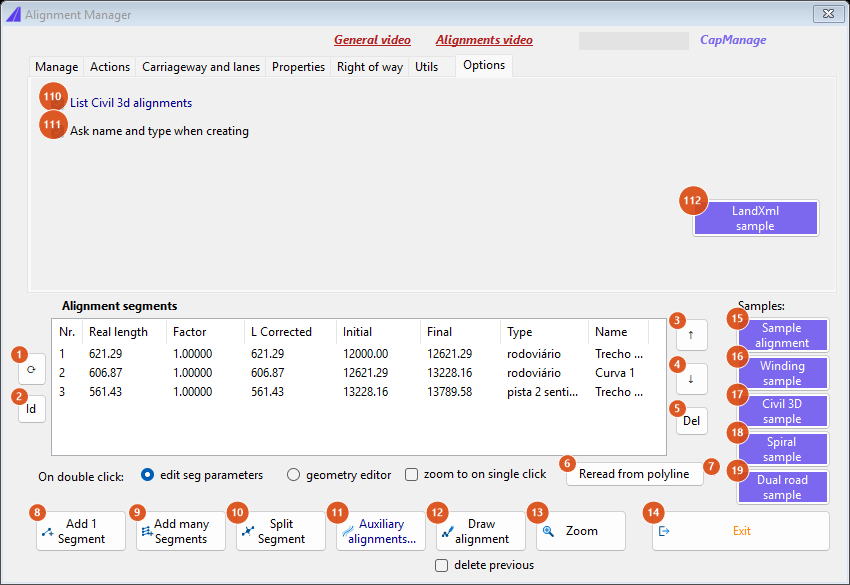This screenshot has width=850, height=585.
Task: Exit the Alignment Manager
Action: (740, 531)
